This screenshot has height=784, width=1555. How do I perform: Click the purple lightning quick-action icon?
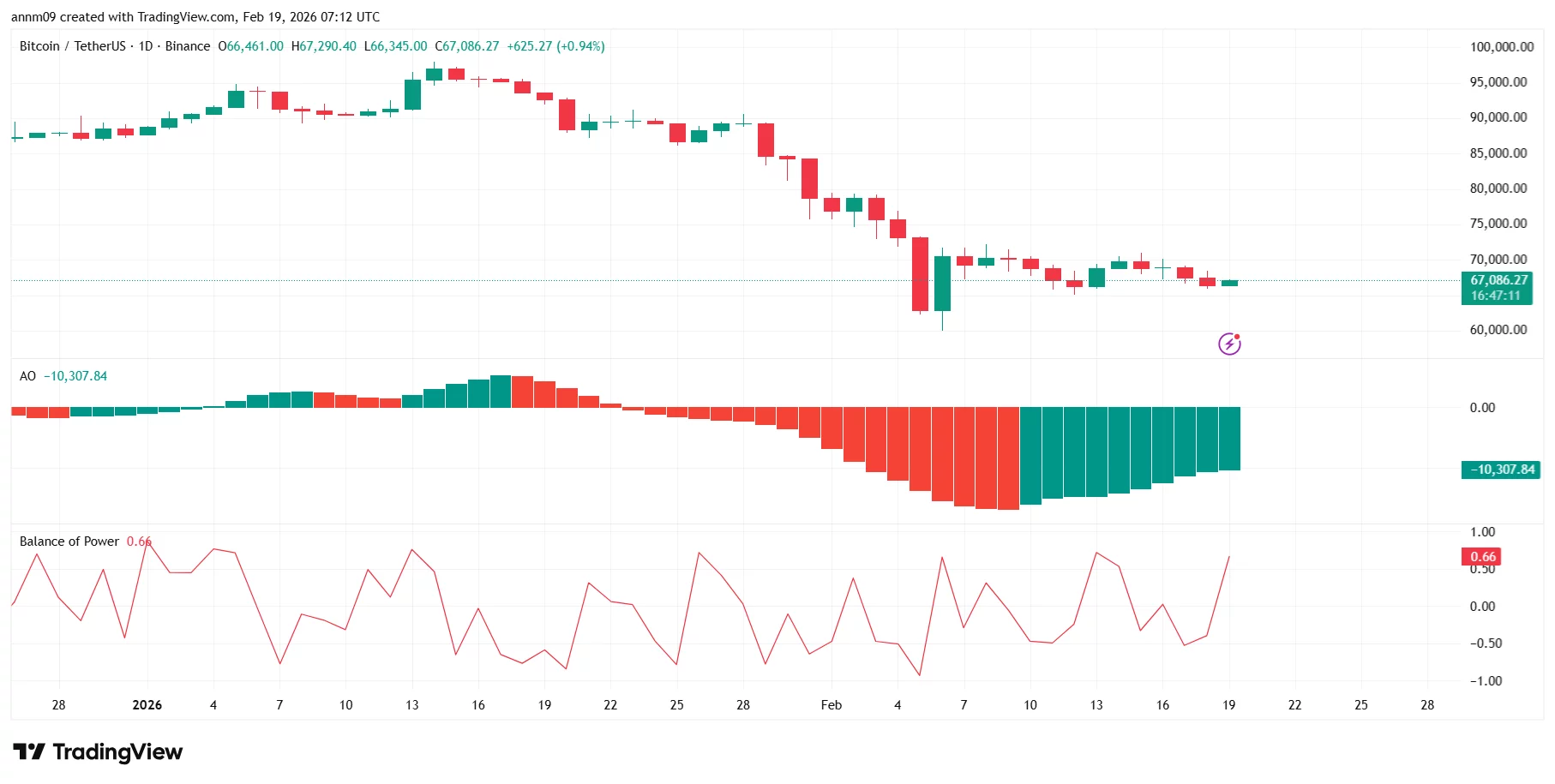click(1229, 344)
